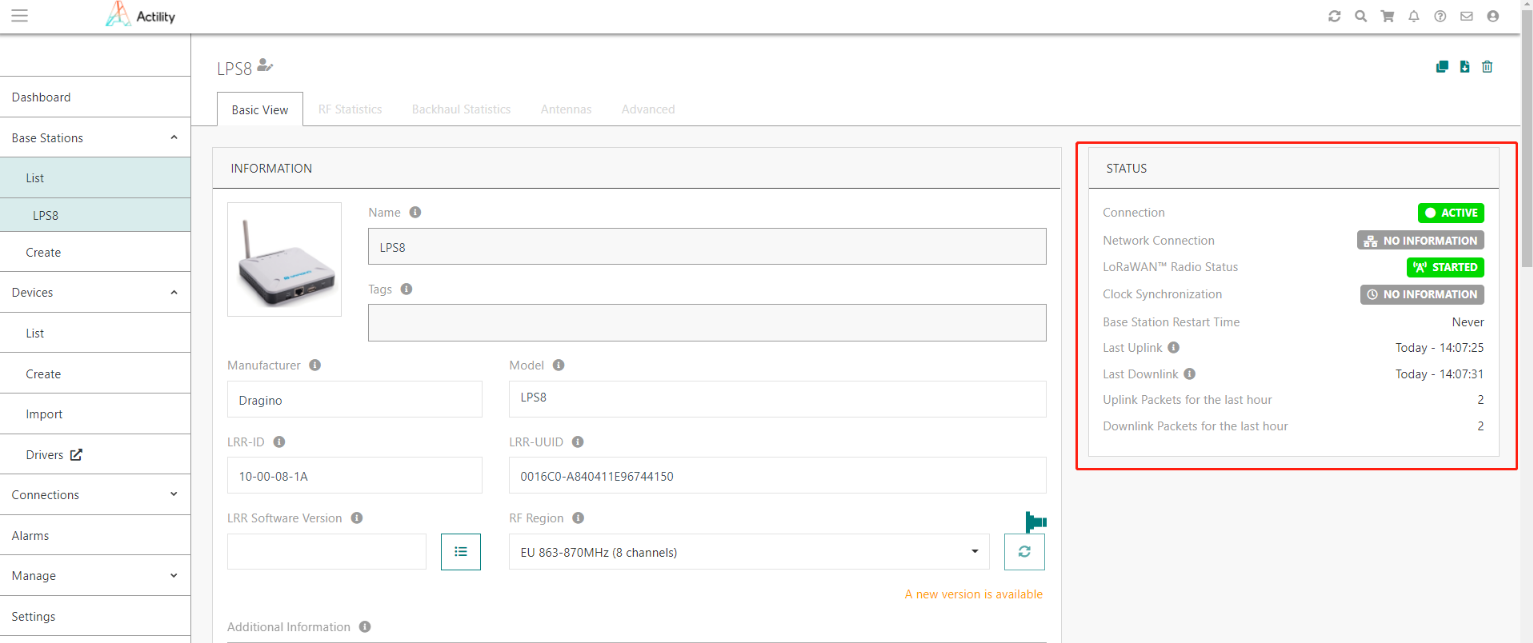1533x643 pixels.
Task: Open the RF Region dropdown
Action: pos(749,552)
